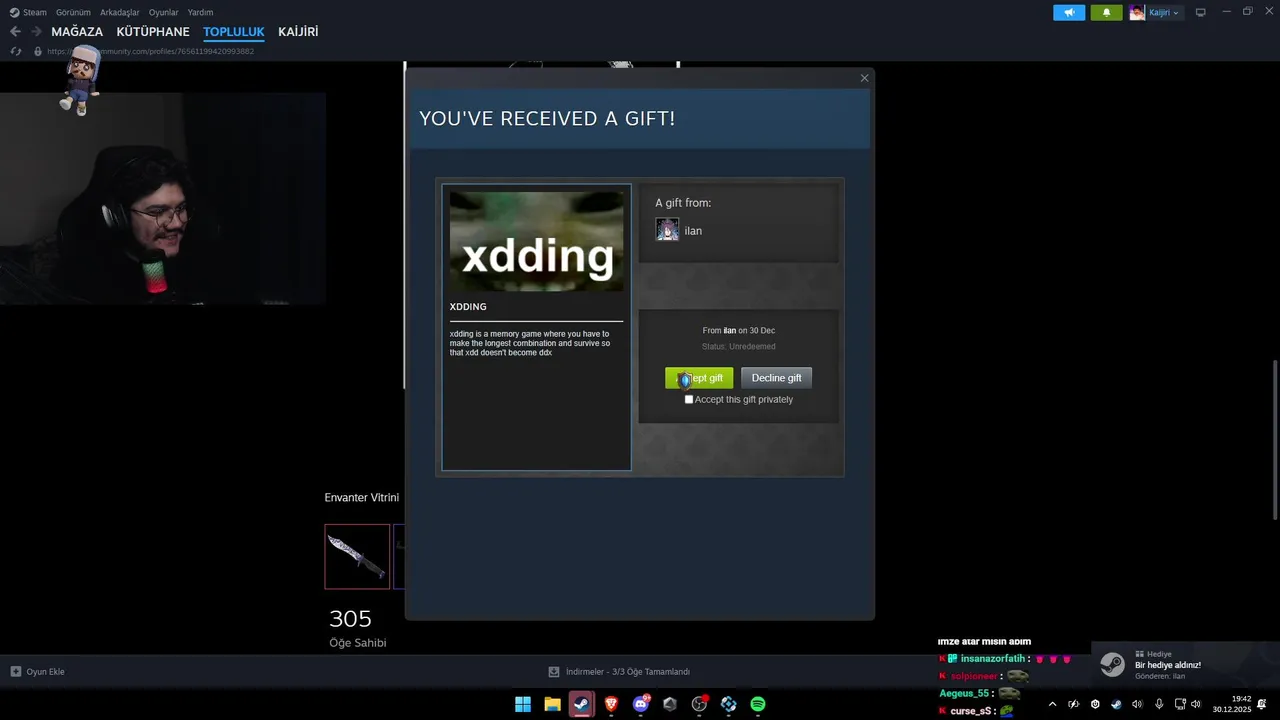The height and width of the screenshot is (720, 1280).
Task: Open the green notifications bell
Action: [1106, 13]
